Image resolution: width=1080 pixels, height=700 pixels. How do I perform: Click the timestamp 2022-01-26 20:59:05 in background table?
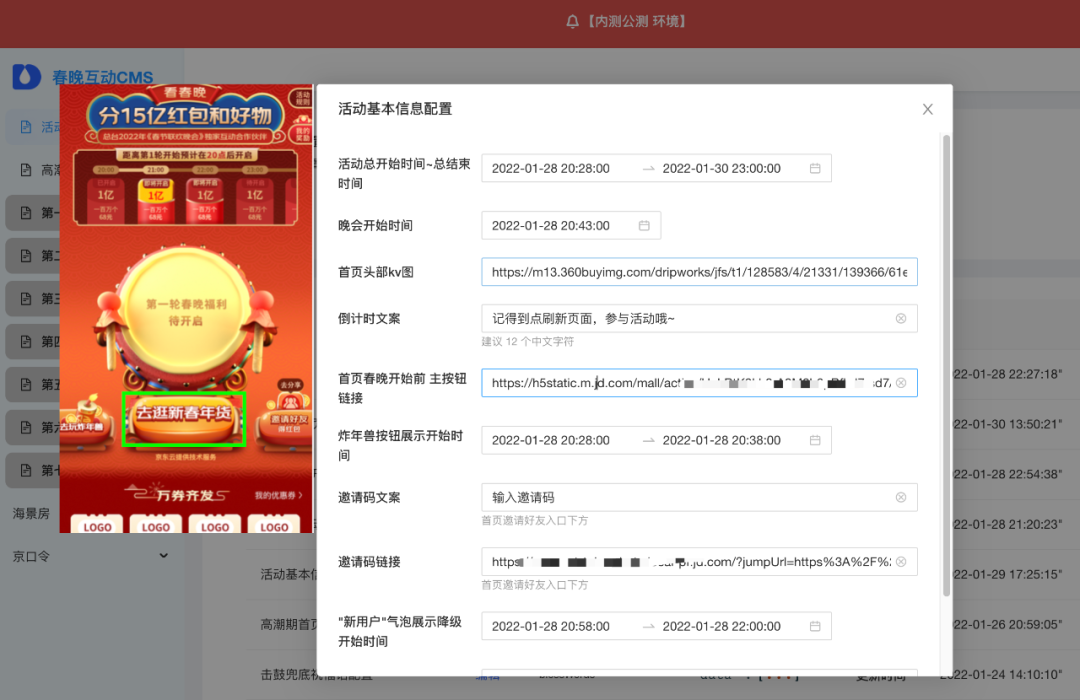pyautogui.click(x=1007, y=624)
